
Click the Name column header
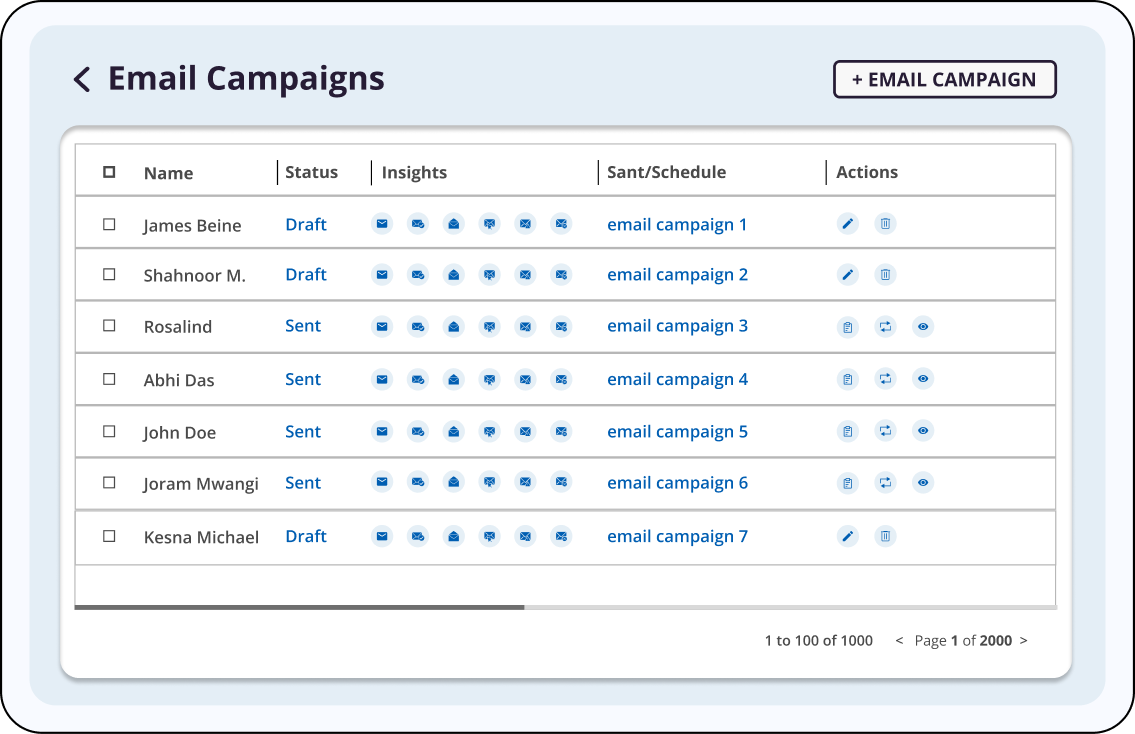point(168,173)
